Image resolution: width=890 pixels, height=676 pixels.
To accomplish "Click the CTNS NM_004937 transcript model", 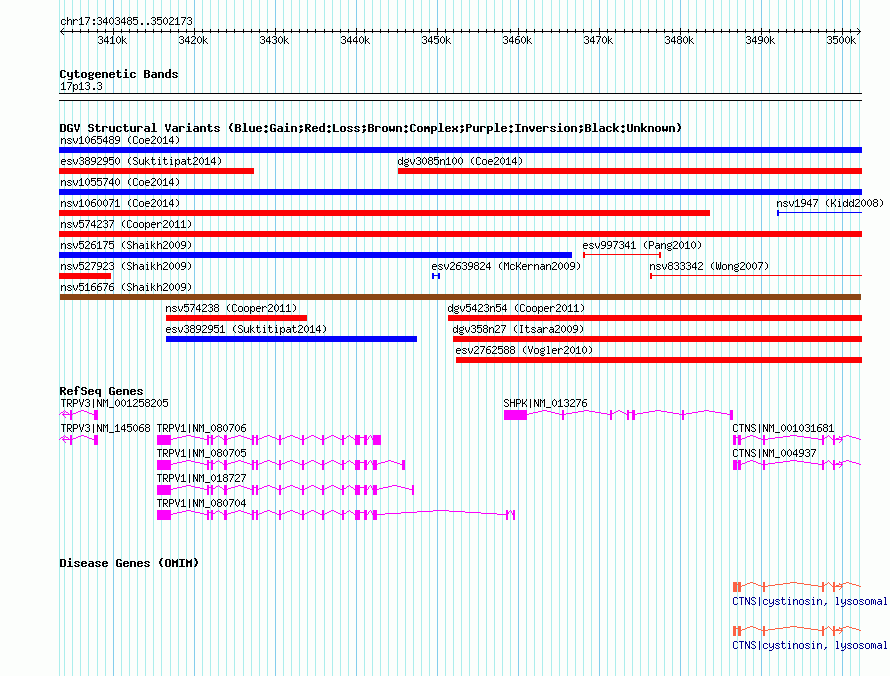I will click(797, 465).
